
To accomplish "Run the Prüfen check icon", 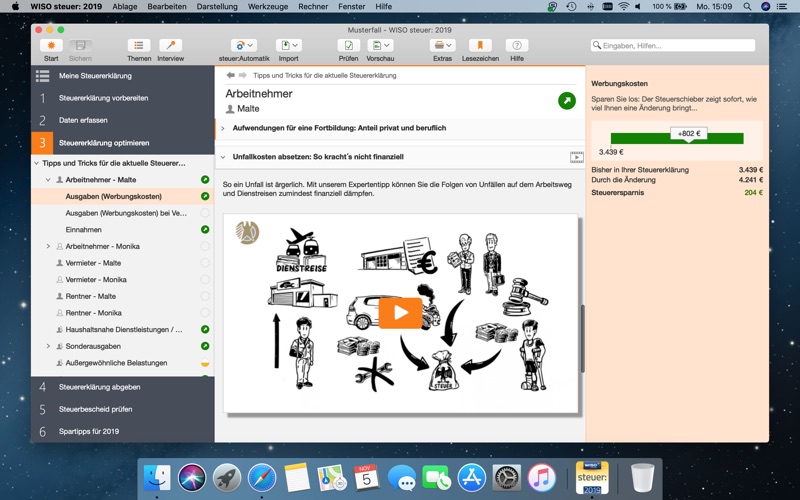I will pyautogui.click(x=348, y=46).
